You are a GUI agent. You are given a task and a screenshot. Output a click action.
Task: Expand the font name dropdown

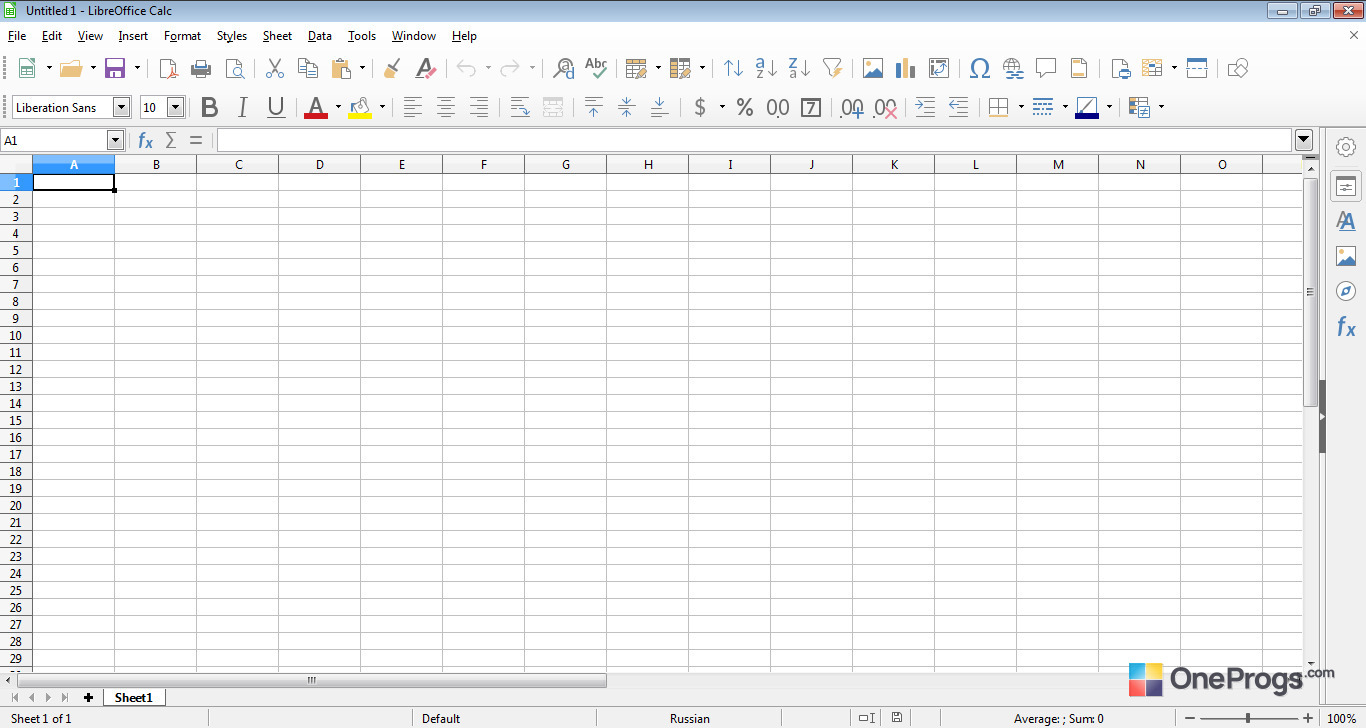pyautogui.click(x=122, y=107)
